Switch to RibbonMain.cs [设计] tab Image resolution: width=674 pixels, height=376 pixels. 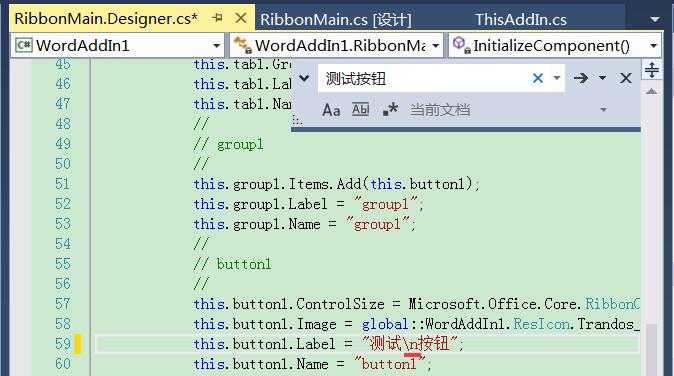pyautogui.click(x=336, y=19)
